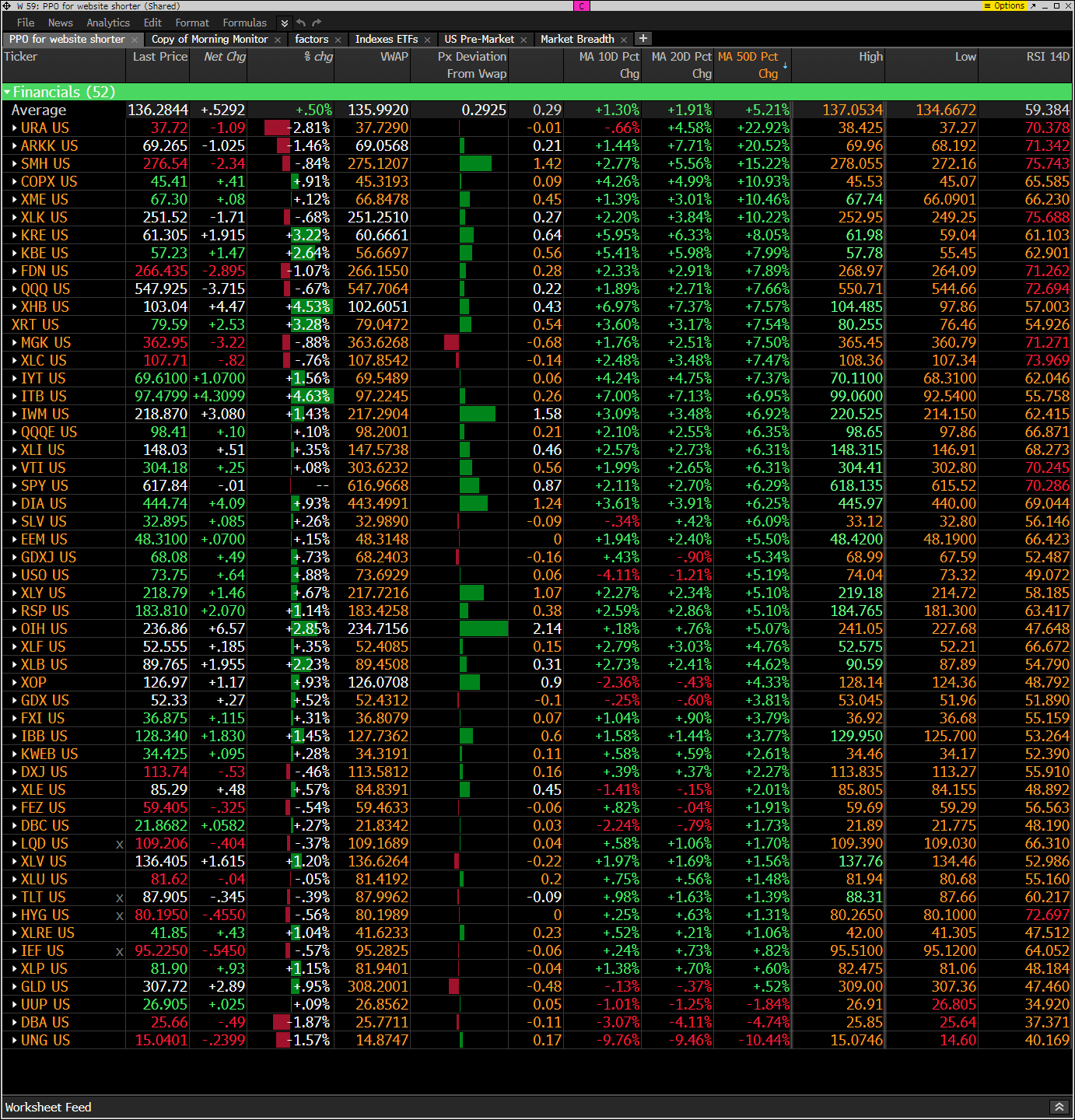The width and height of the screenshot is (1075, 1120).
Task: Expand the double-chevron menu overflow button
Action: coord(285,23)
